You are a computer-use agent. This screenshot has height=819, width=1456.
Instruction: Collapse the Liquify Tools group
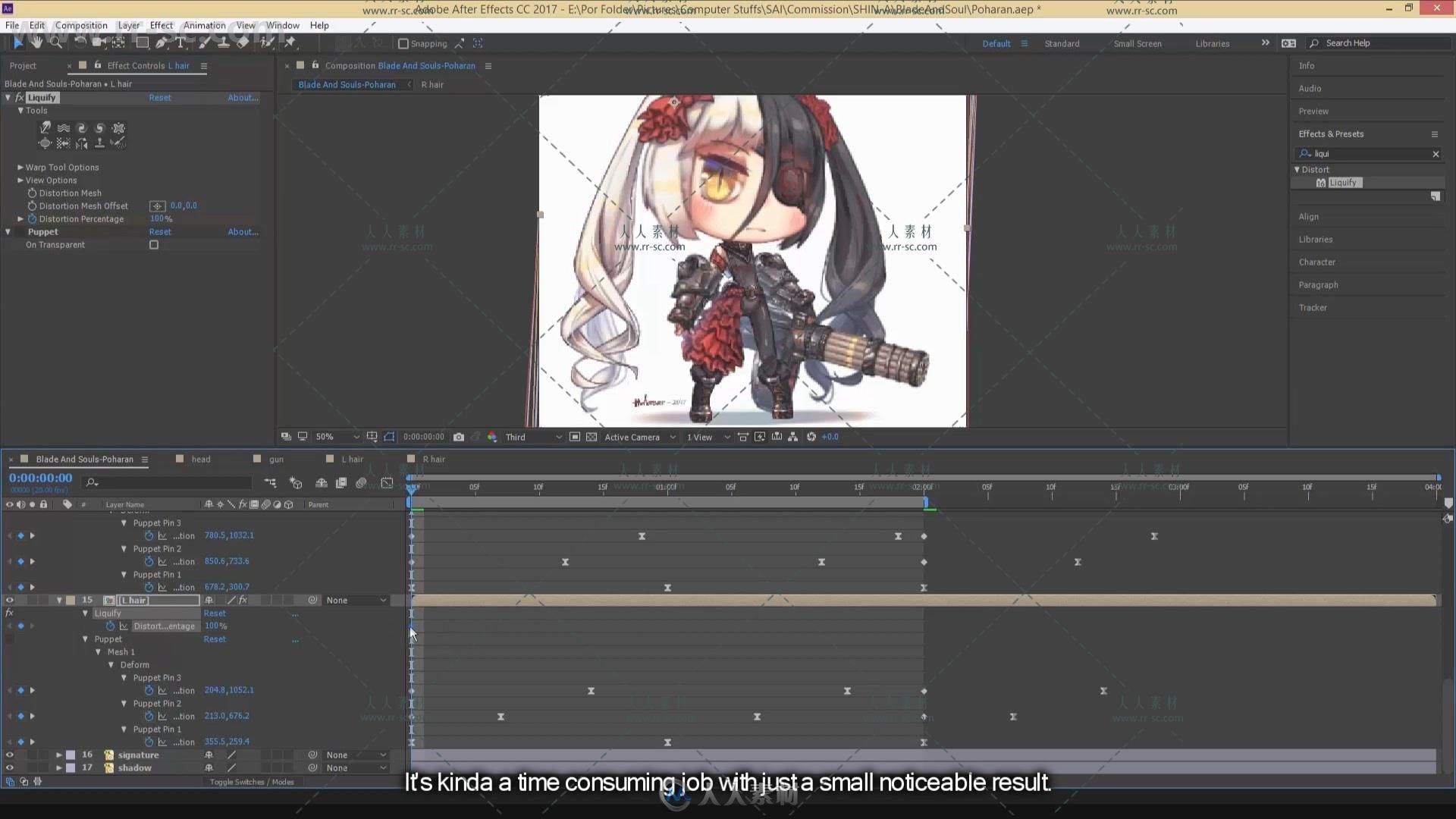click(20, 111)
